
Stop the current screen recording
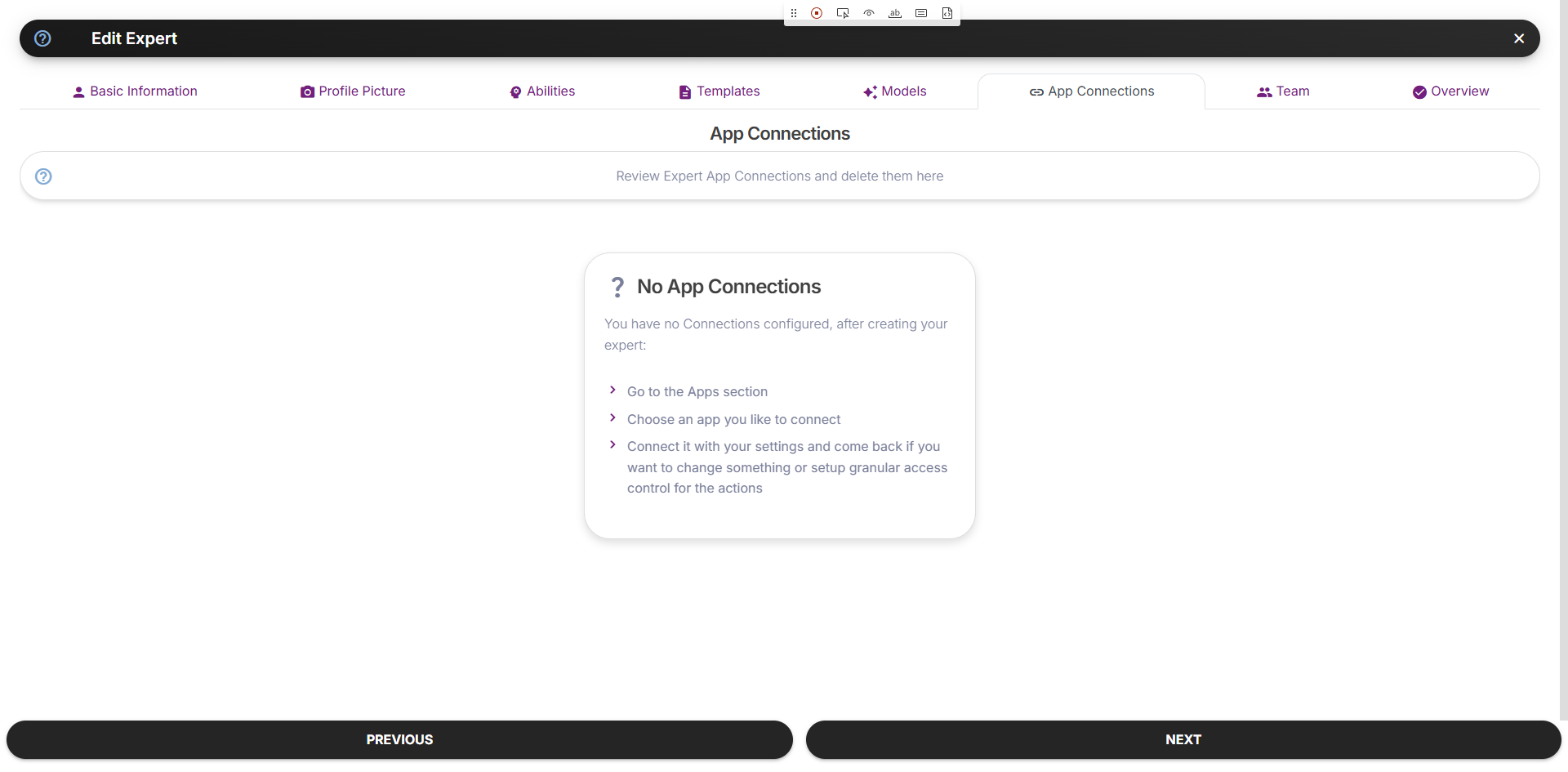[817, 13]
